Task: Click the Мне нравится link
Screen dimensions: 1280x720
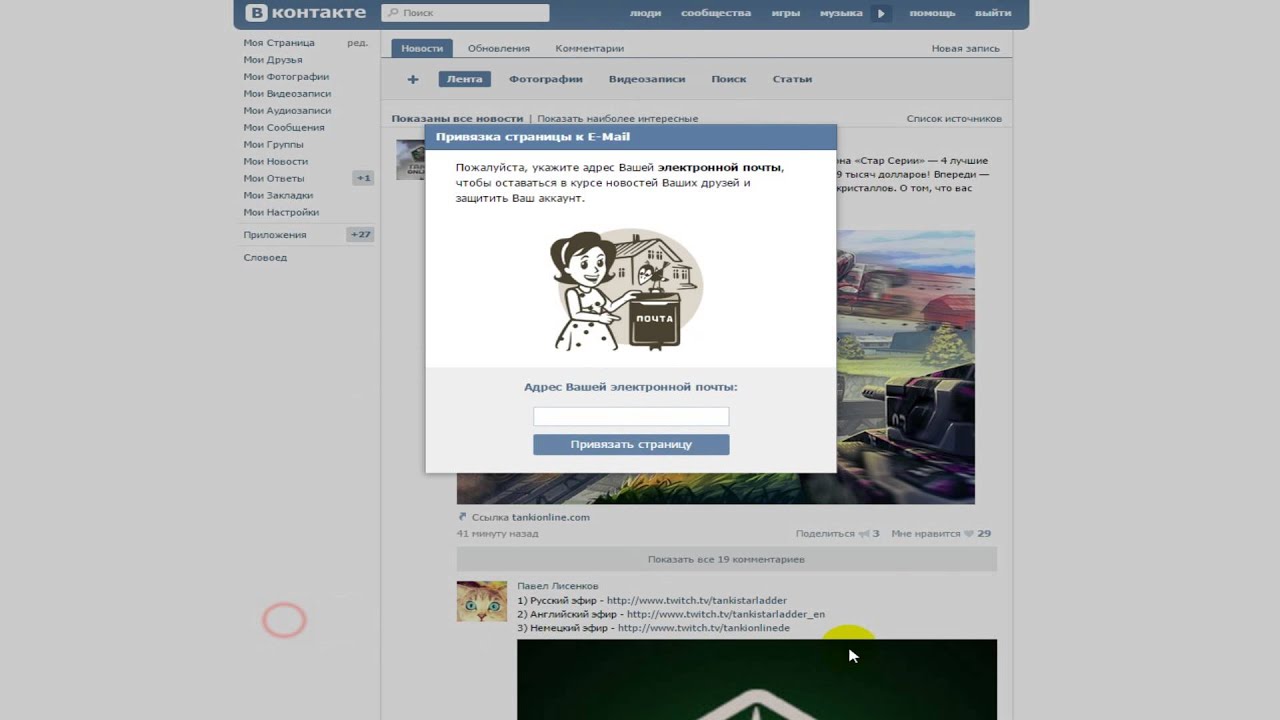Action: (925, 534)
